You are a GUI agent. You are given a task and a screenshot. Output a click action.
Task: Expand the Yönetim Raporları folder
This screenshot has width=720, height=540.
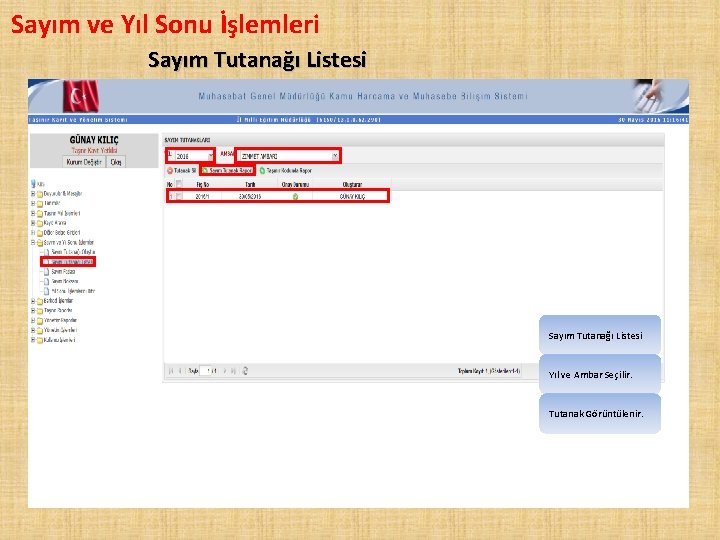click(x=33, y=320)
